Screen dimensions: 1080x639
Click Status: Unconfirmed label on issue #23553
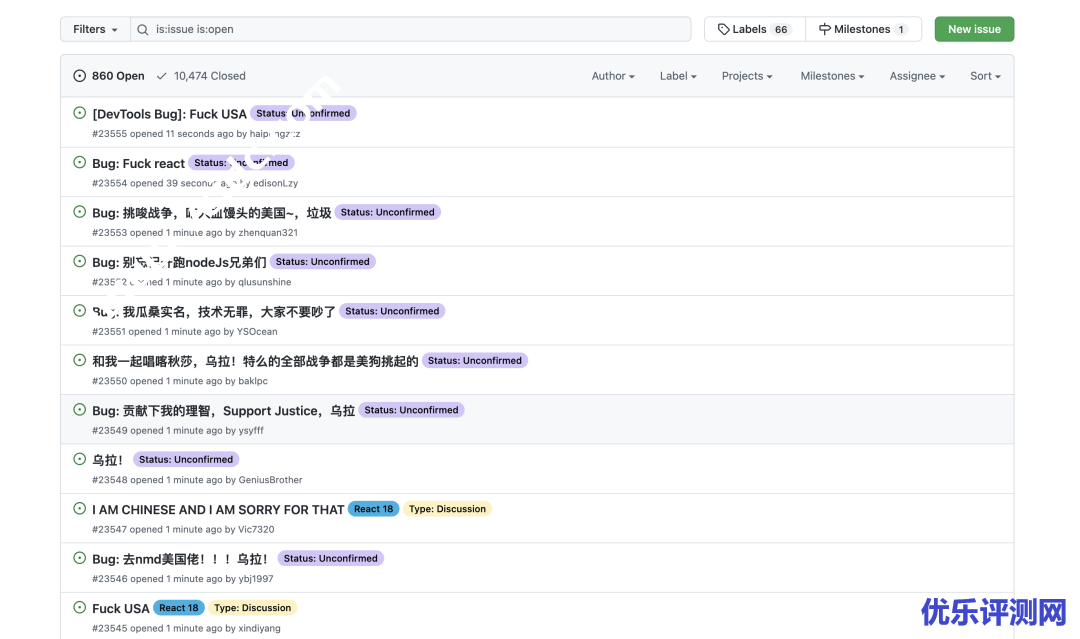388,212
